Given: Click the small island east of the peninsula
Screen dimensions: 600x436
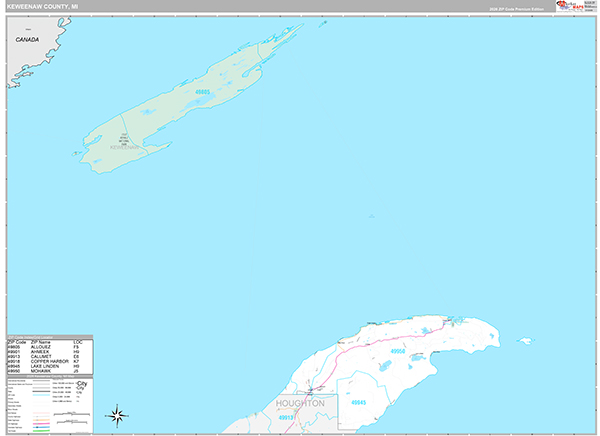Looking at the screenshot, I should [x=525, y=340].
